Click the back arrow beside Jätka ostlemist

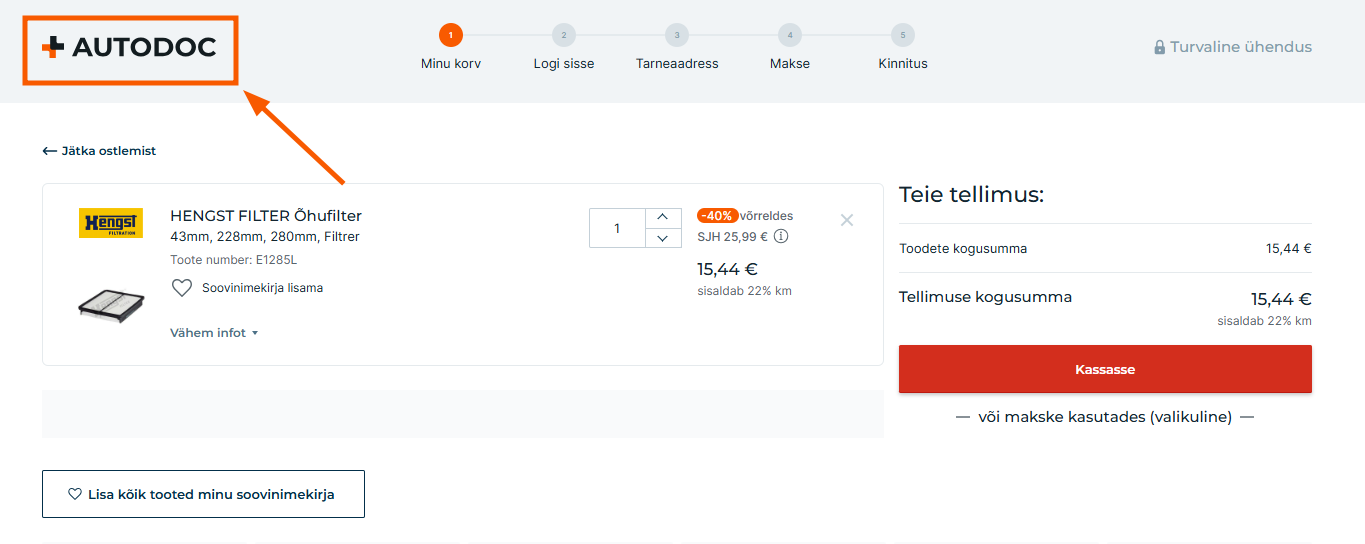(50, 151)
